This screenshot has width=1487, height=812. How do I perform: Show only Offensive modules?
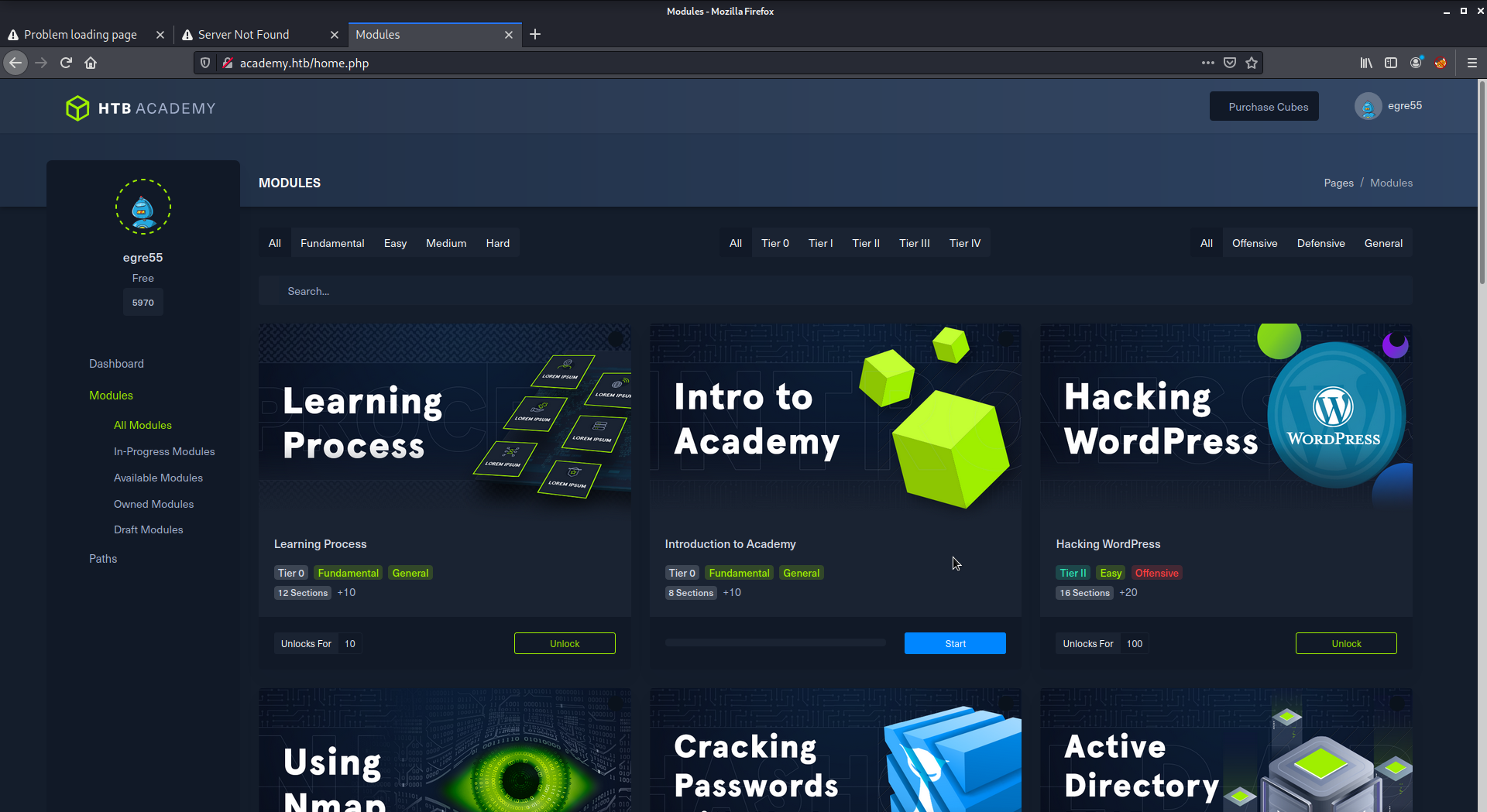tap(1255, 243)
